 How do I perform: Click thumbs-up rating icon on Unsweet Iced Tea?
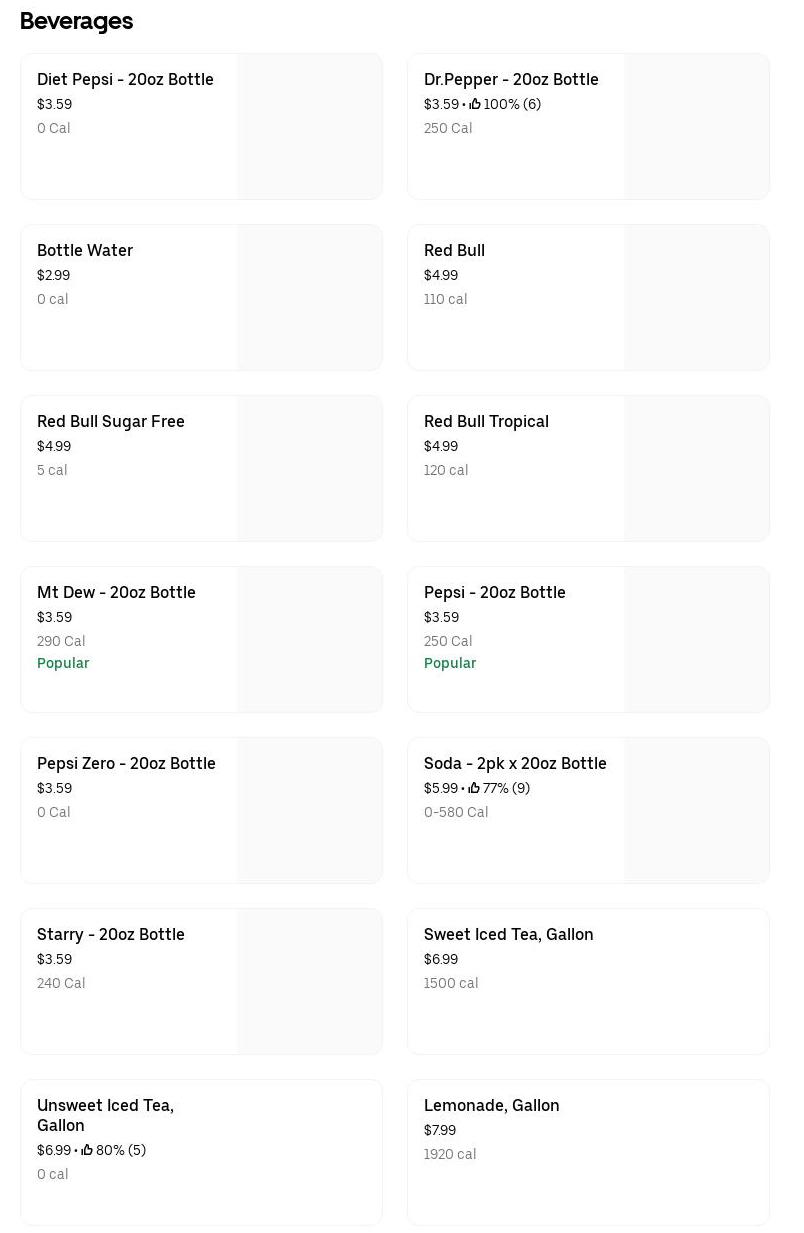(x=87, y=1150)
